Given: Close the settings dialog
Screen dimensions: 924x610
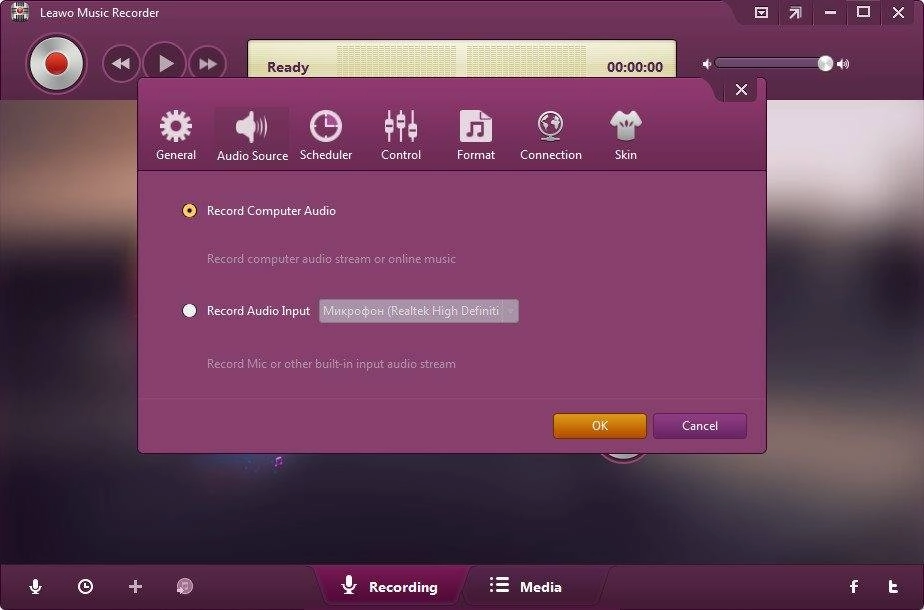Looking at the screenshot, I should (x=741, y=90).
